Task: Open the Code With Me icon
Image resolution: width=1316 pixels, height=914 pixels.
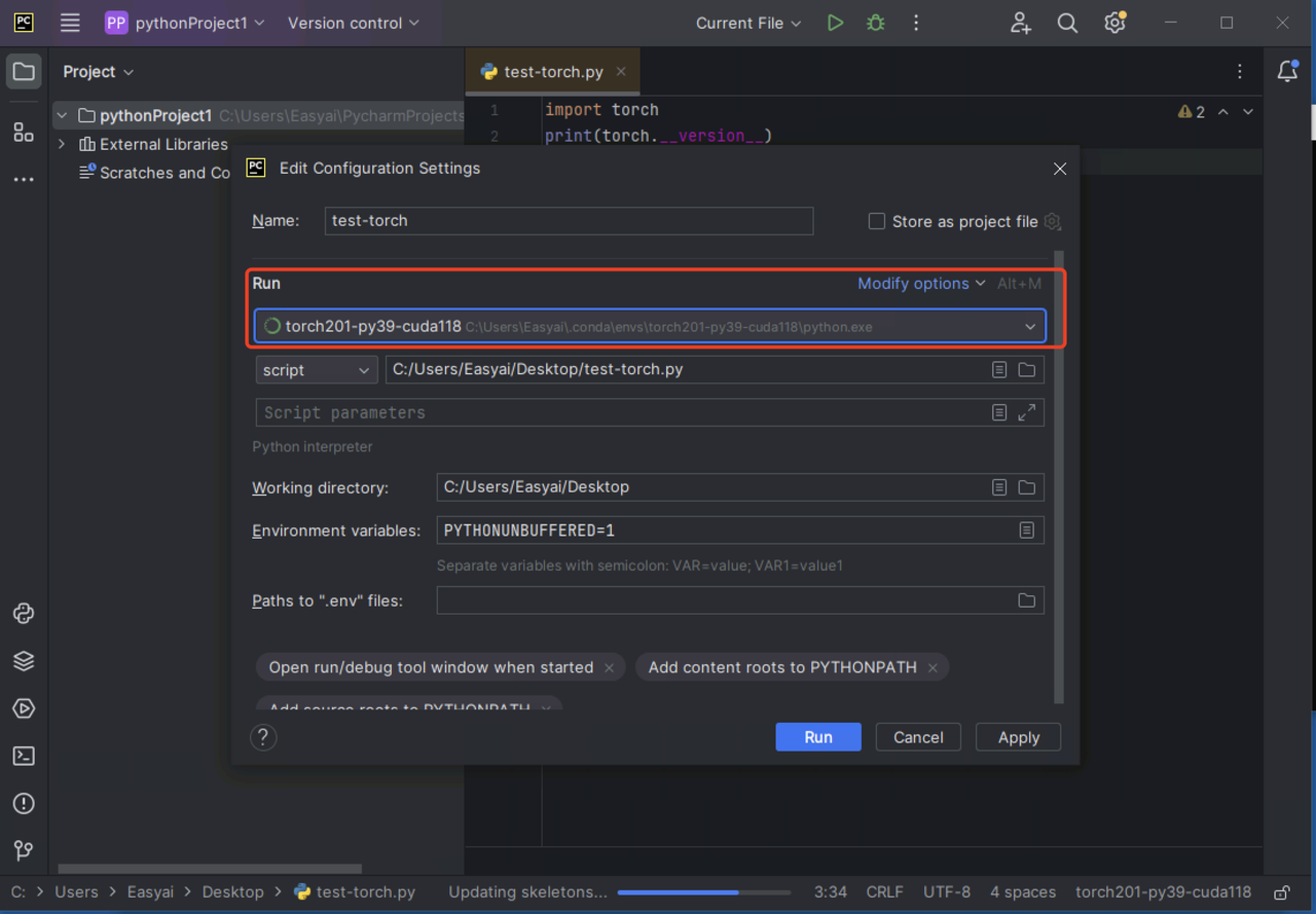Action: (x=1020, y=23)
